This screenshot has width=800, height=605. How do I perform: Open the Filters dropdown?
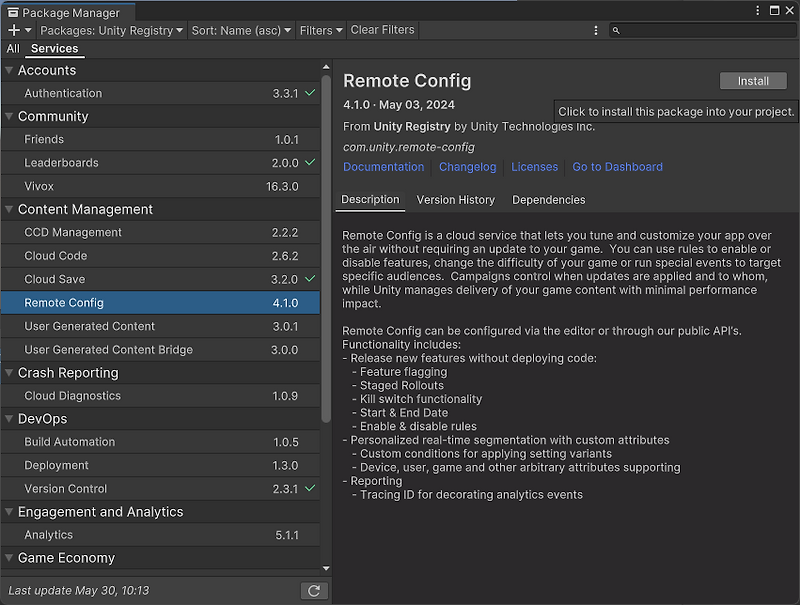click(320, 30)
